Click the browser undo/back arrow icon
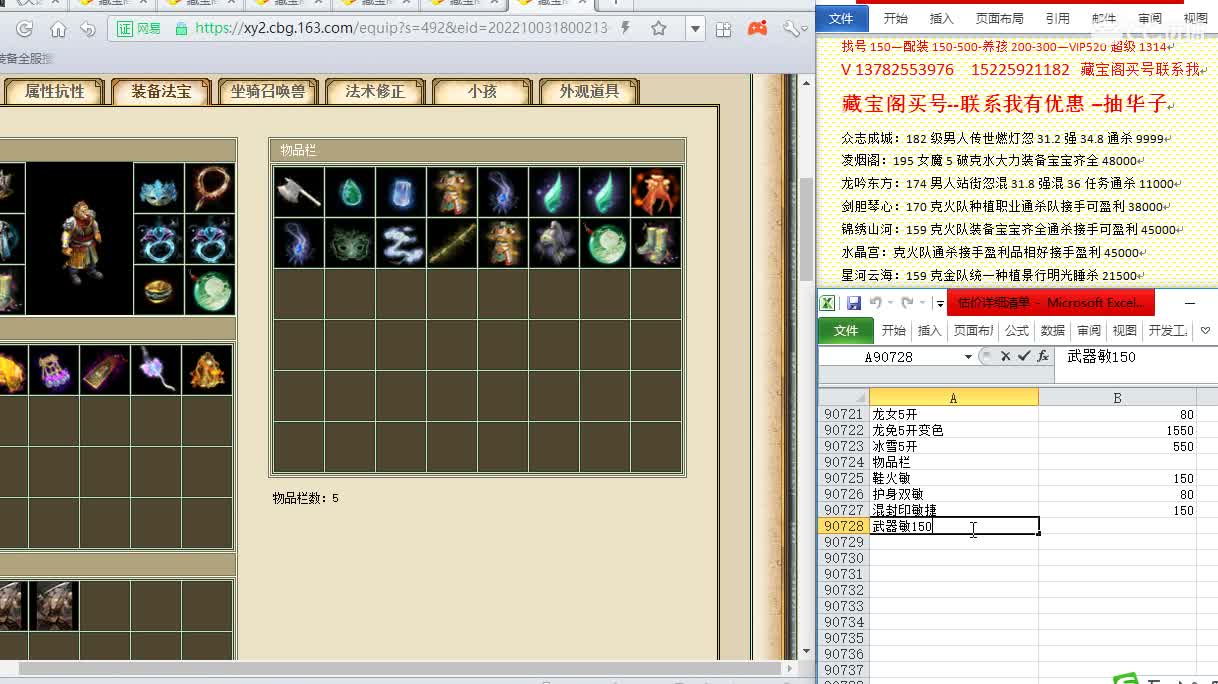This screenshot has width=1218, height=684. coord(88,29)
